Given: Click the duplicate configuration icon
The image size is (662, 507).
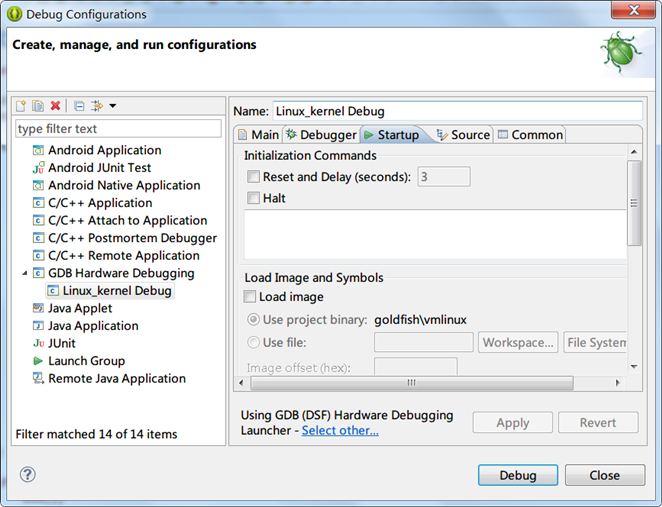Looking at the screenshot, I should (38, 106).
